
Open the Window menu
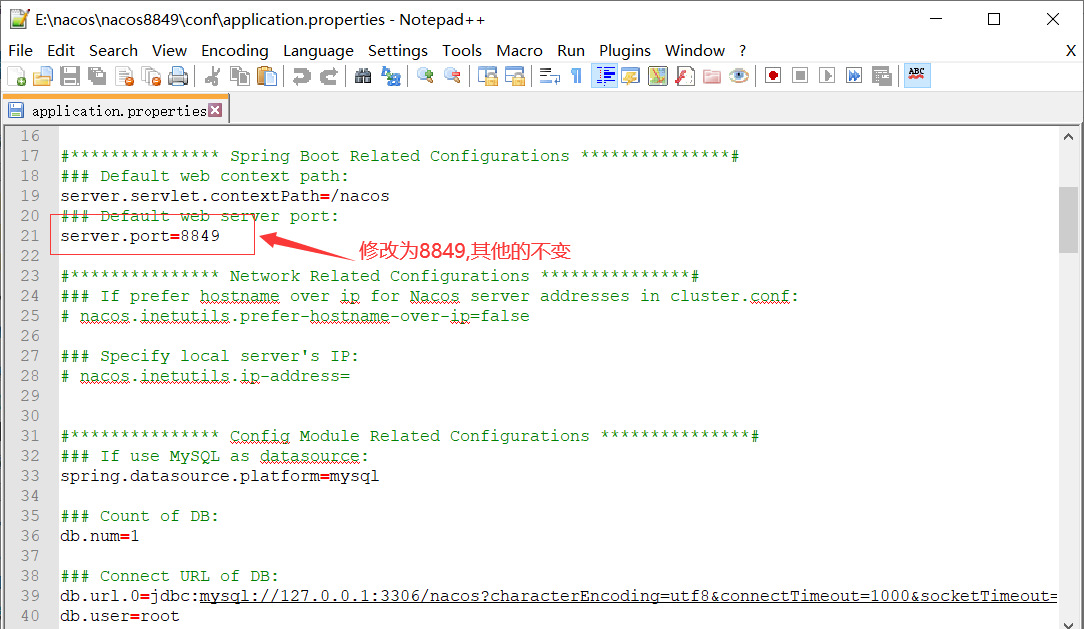click(695, 50)
